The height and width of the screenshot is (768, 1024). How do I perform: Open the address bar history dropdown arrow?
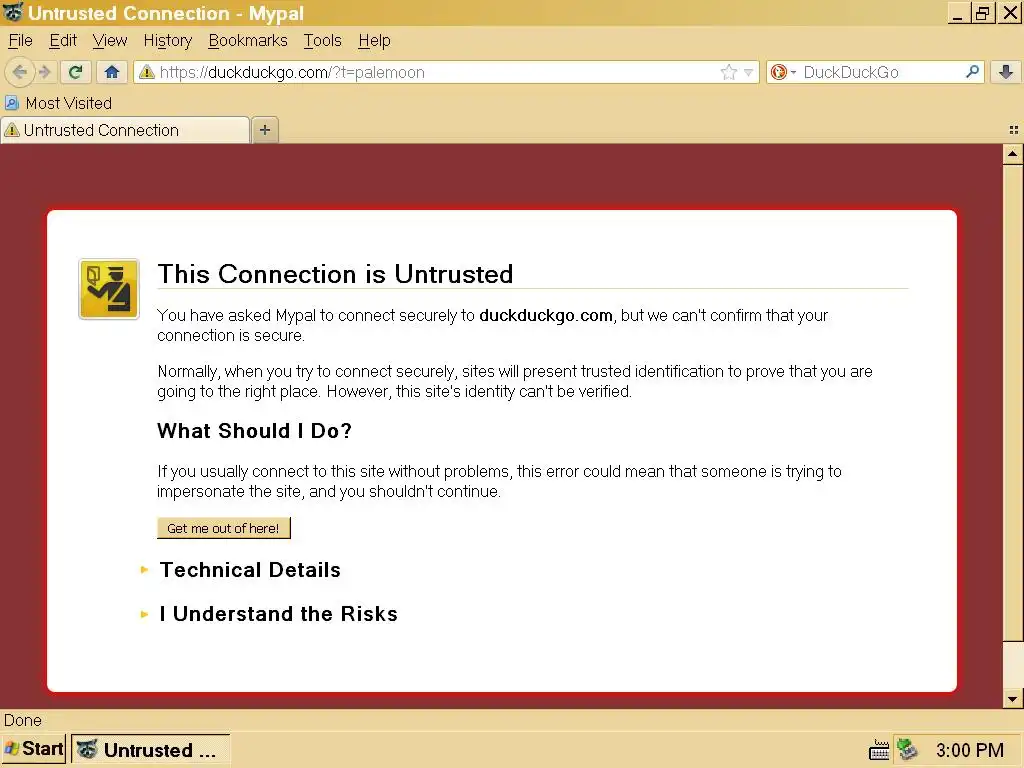click(x=748, y=72)
